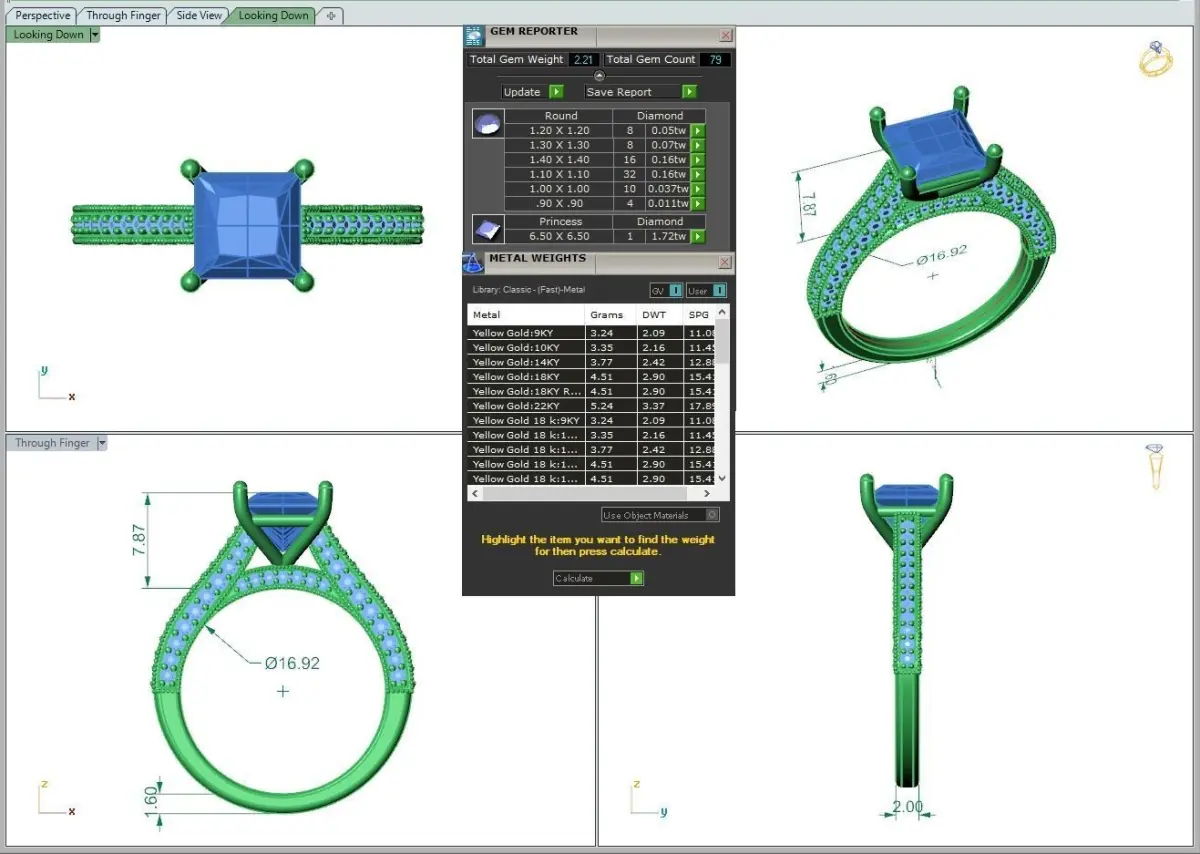1200x854 pixels.
Task: Click the horizontal scrollbar left arrow in metal list
Action: click(x=475, y=494)
